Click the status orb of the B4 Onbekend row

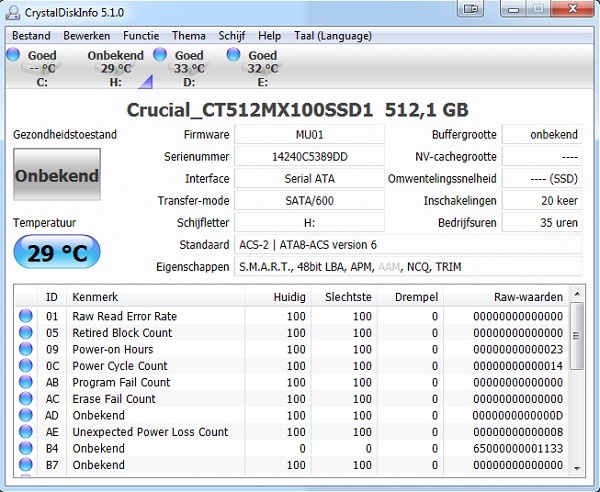[x=26, y=448]
